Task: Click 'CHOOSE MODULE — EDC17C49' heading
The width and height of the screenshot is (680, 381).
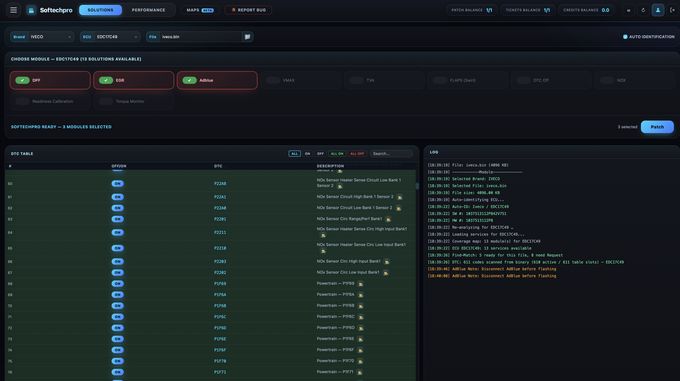Action: coord(76,59)
